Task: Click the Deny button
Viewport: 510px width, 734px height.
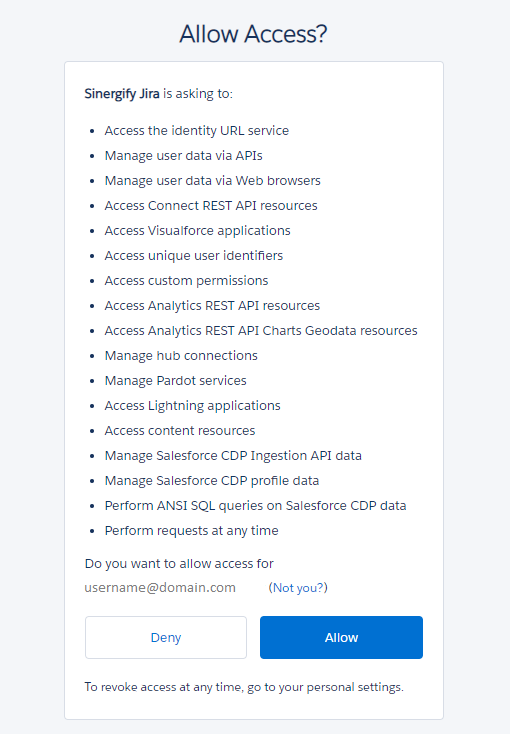Action: [166, 637]
